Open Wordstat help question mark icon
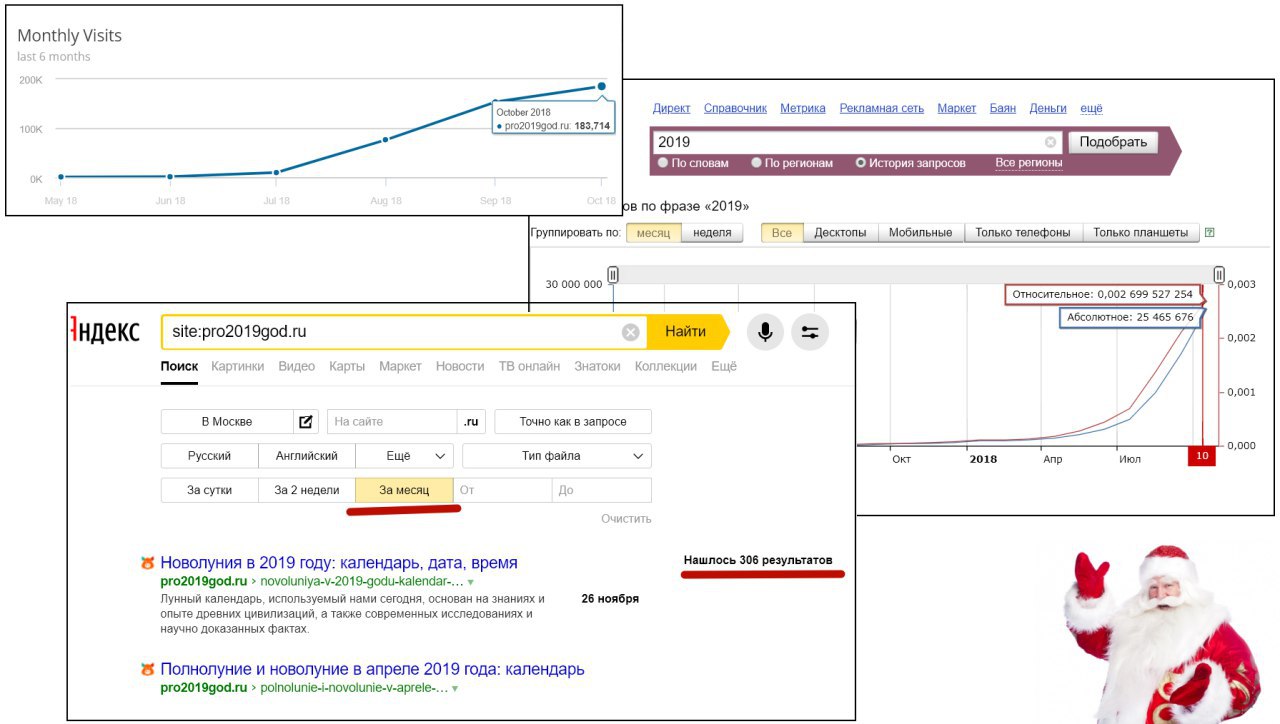The height and width of the screenshot is (724, 1280). point(1210,232)
